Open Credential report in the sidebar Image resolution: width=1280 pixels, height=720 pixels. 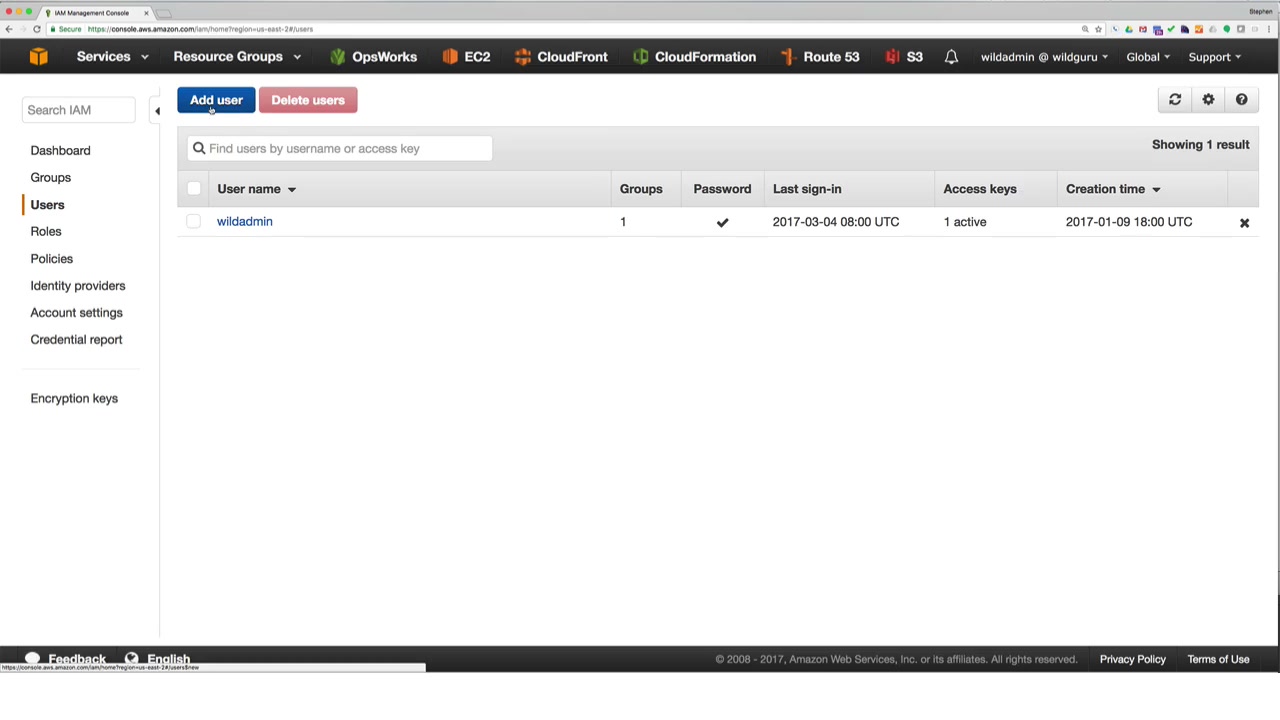76,340
